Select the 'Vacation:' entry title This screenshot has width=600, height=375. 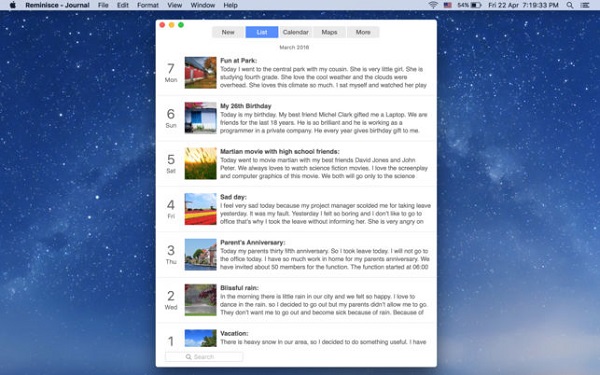[x=234, y=333]
